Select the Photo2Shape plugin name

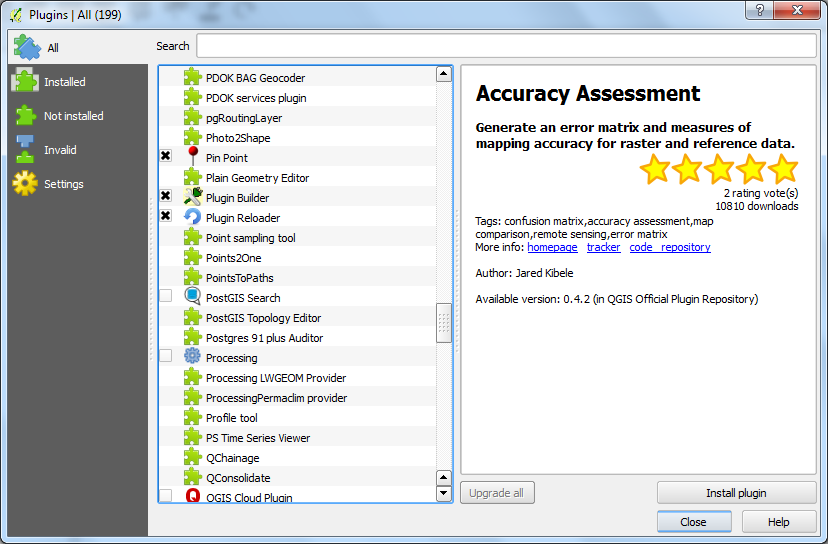(238, 138)
